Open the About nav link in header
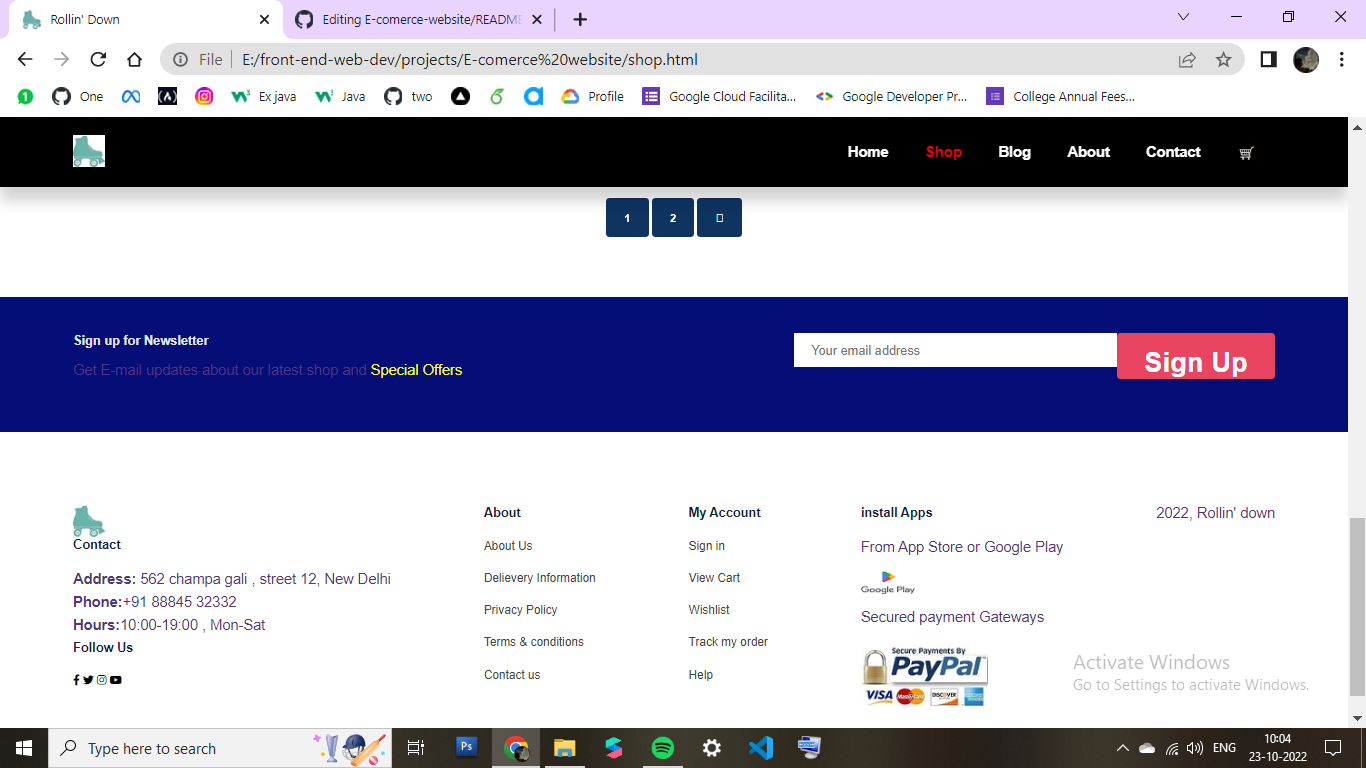Image resolution: width=1366 pixels, height=768 pixels. 1088,152
